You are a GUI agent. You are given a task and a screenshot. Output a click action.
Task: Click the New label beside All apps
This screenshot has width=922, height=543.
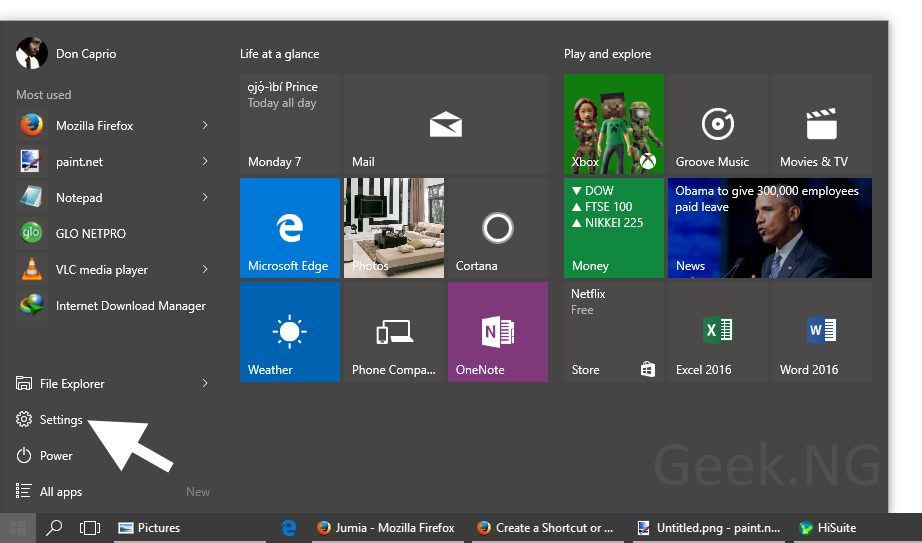point(198,492)
